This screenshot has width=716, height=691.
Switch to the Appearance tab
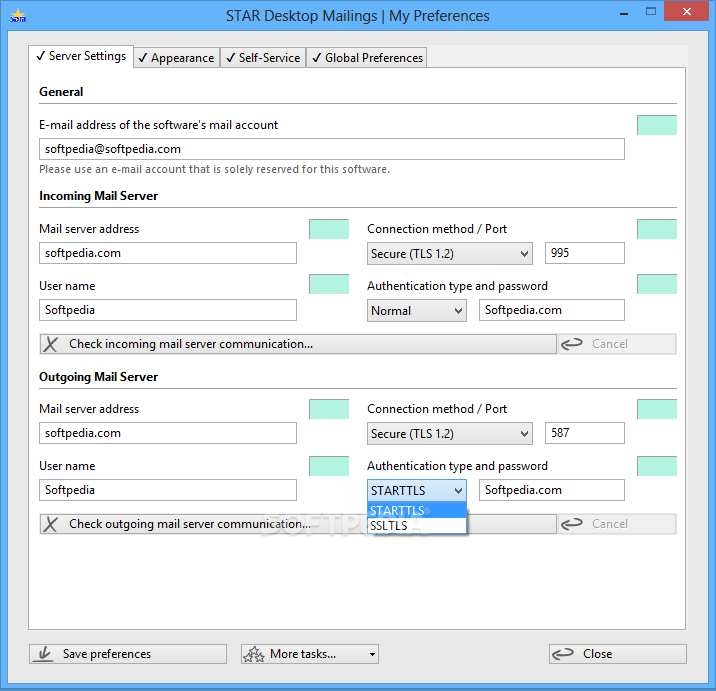coord(177,58)
